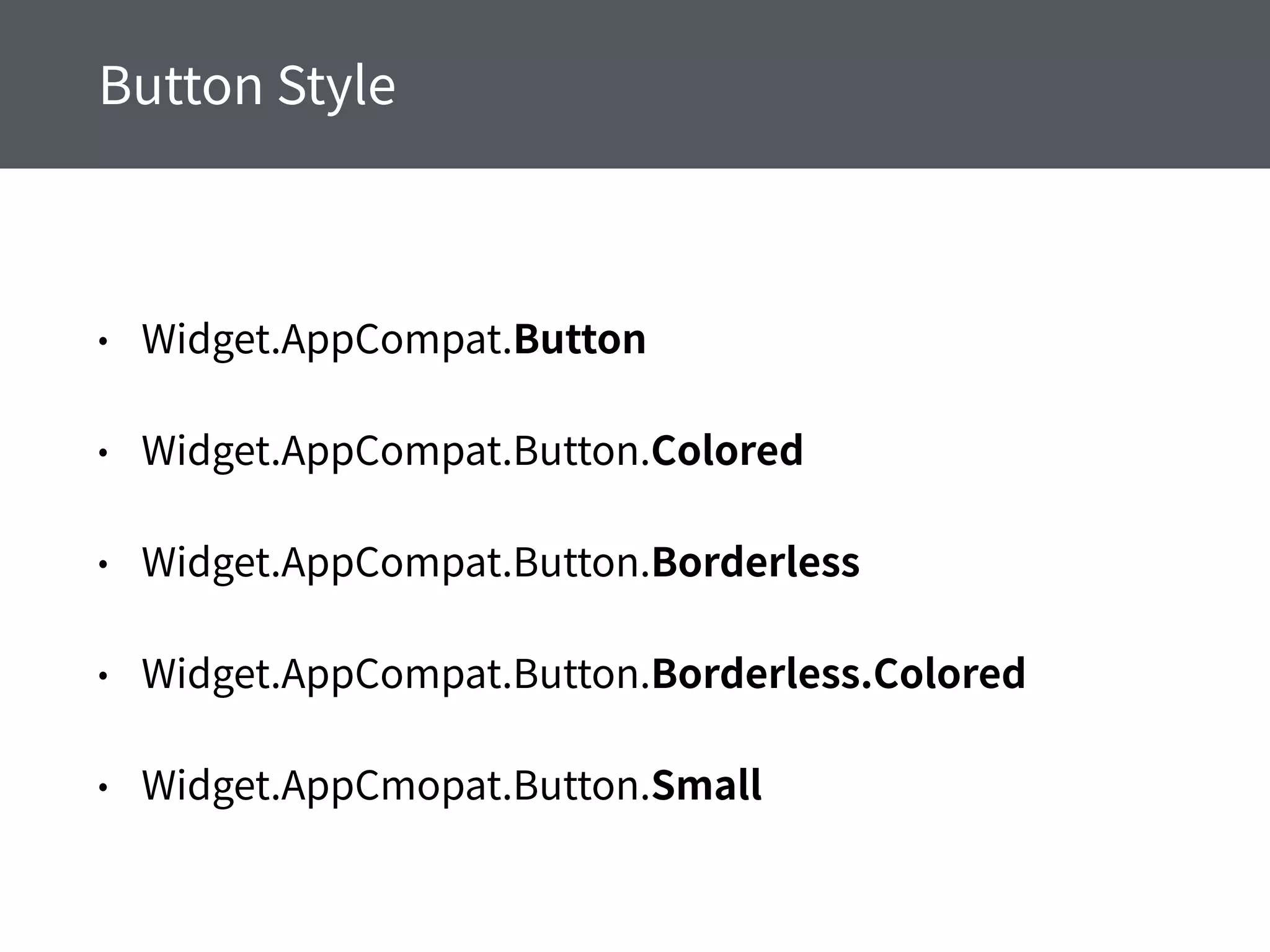This screenshot has height=952, width=1270.
Task: Click the word "Button" in the header title
Action: [x=181, y=86]
